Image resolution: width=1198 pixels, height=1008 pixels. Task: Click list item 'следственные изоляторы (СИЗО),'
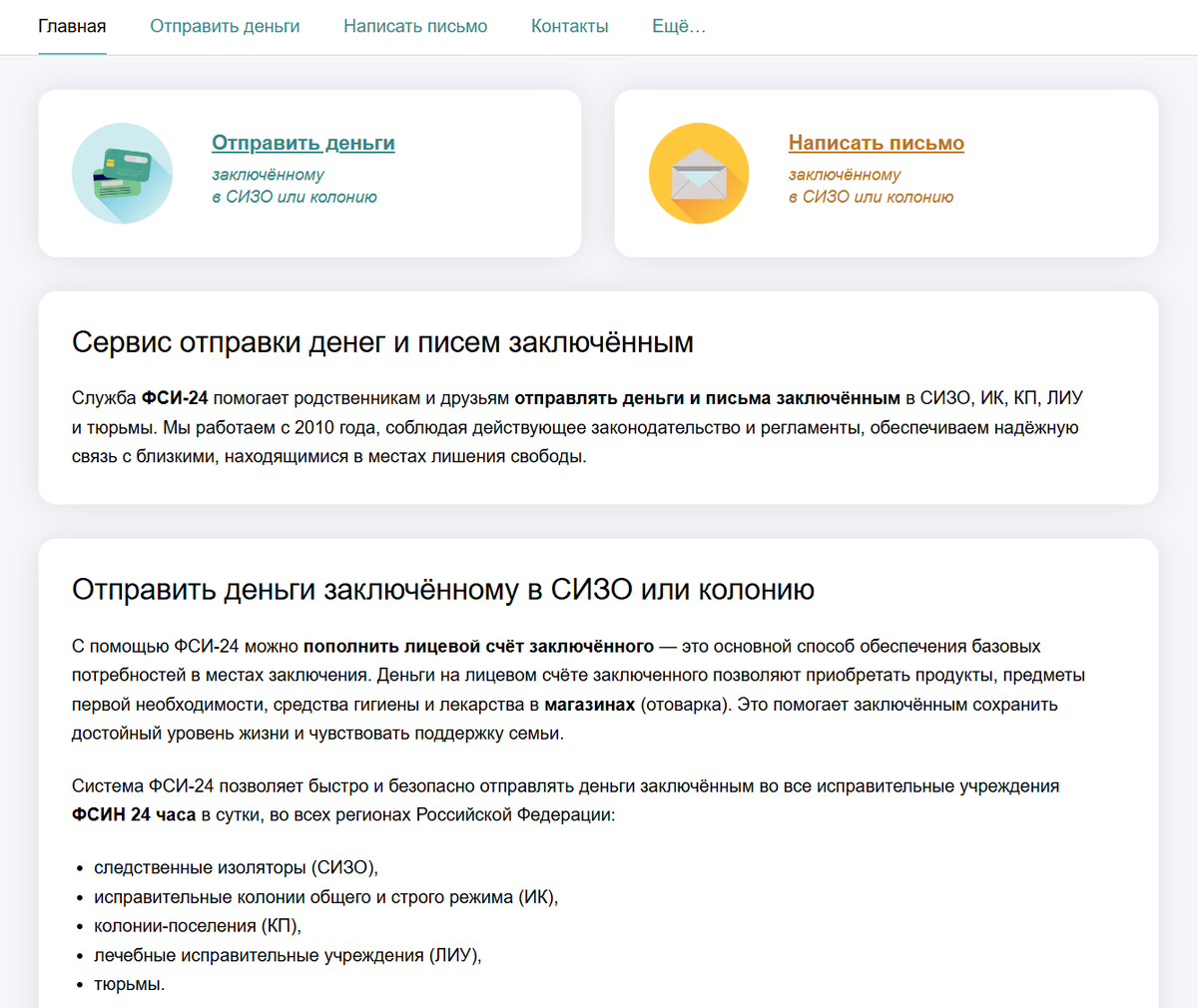237,867
